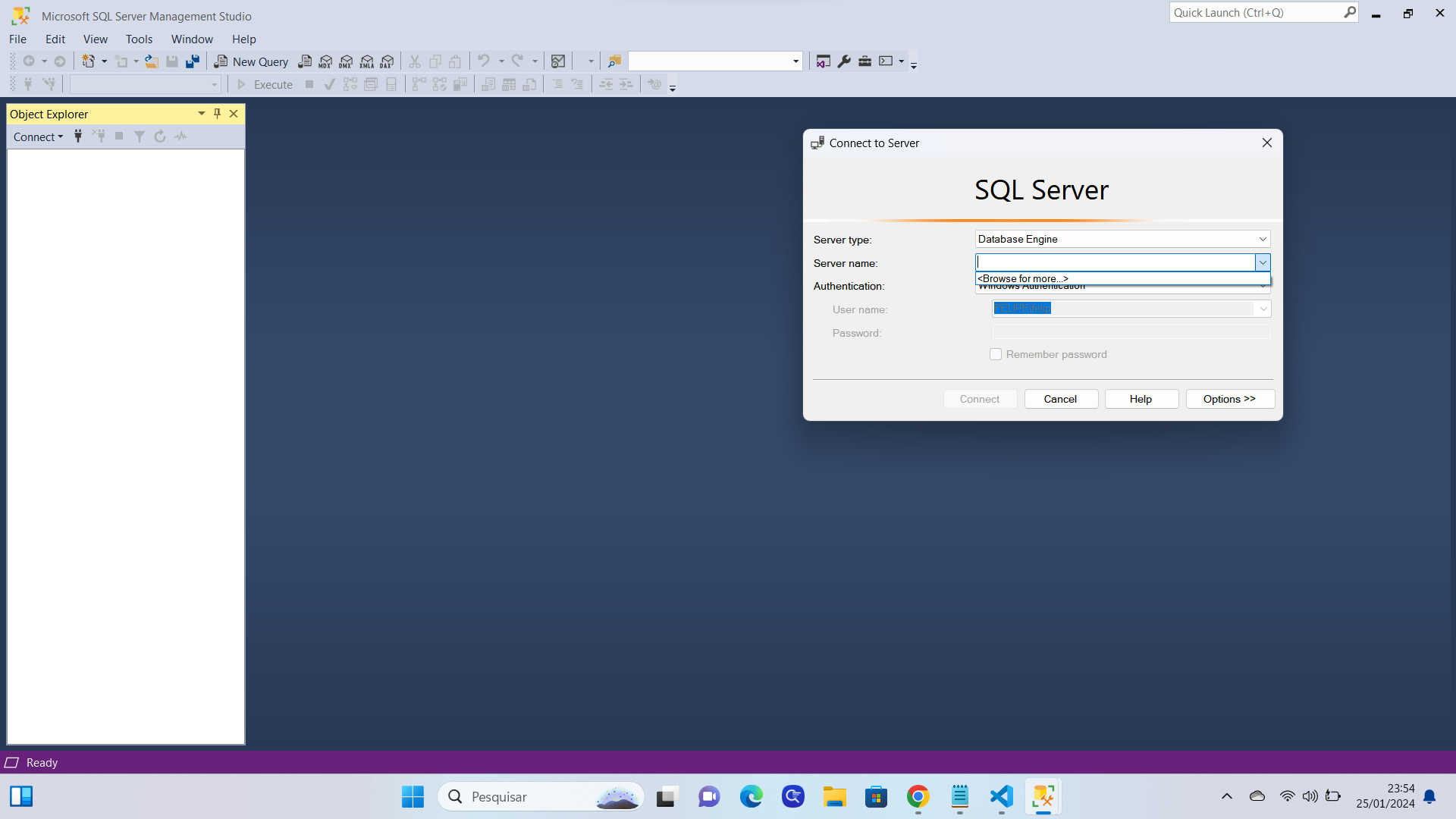Show hidden system tray icons
Screen dimensions: 1456x819
tap(1226, 796)
